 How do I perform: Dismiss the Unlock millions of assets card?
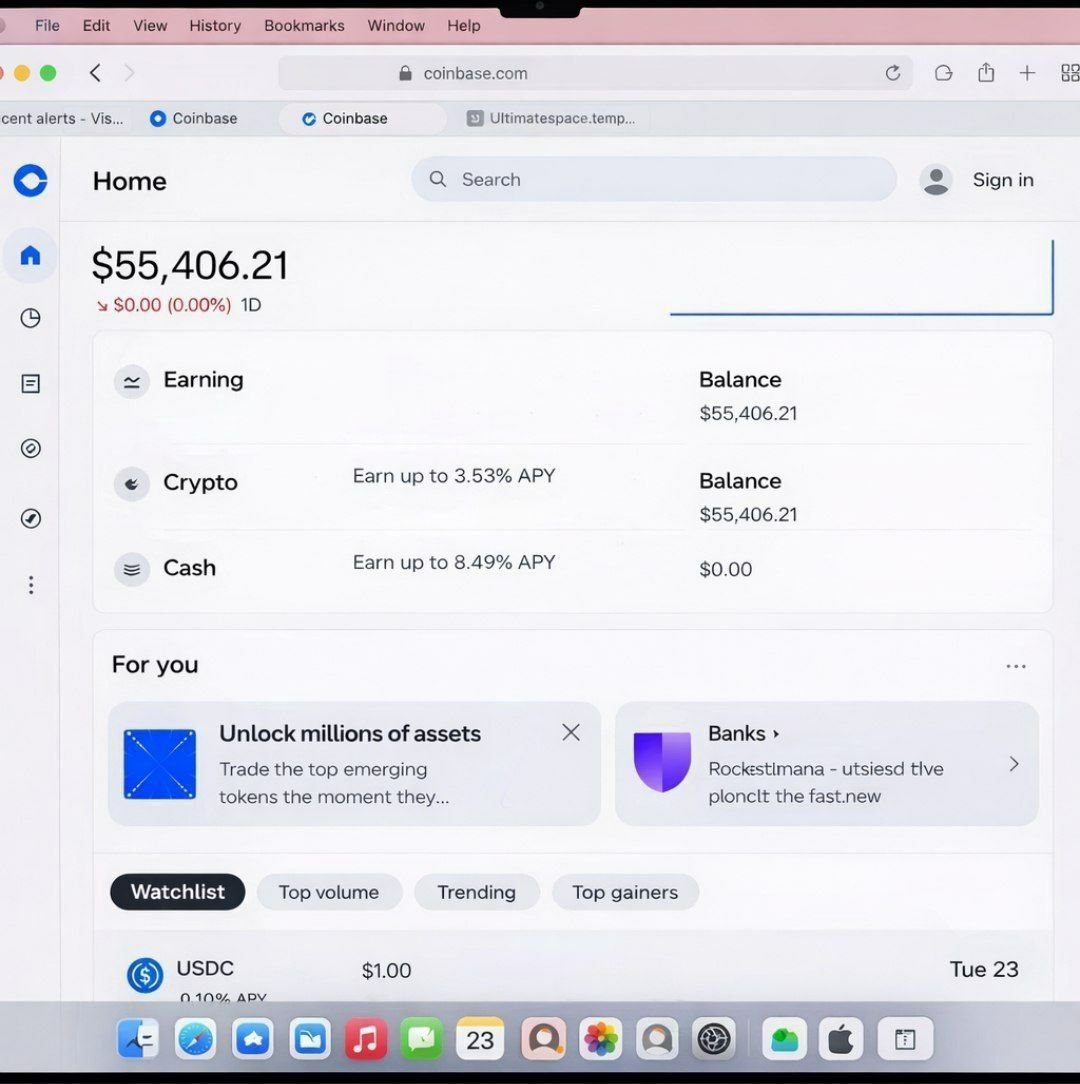(571, 732)
